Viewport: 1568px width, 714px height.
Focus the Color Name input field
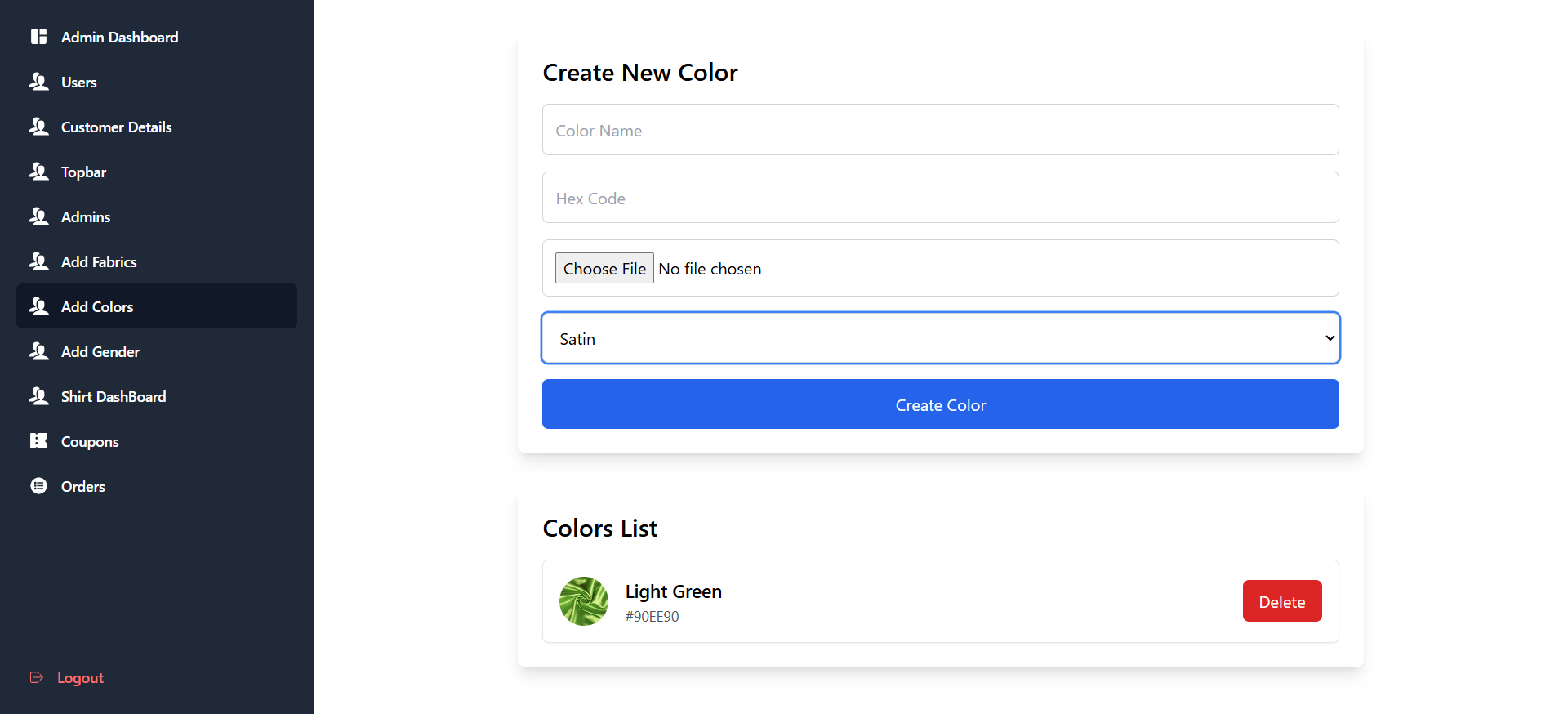point(940,130)
